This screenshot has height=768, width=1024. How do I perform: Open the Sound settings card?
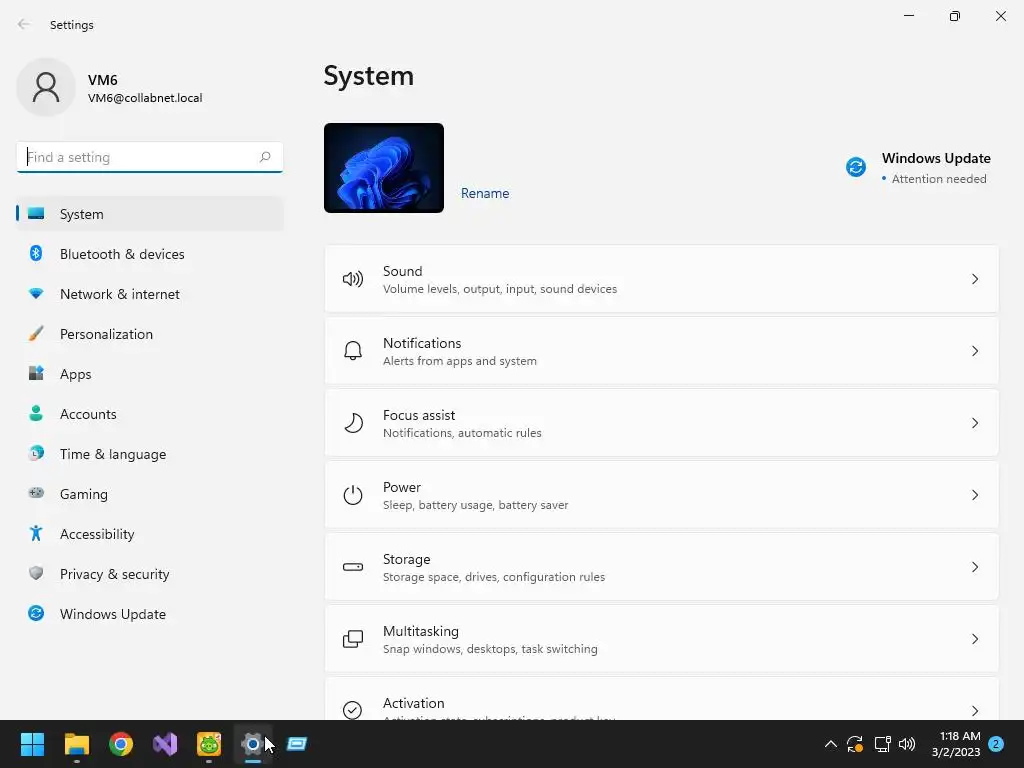point(662,280)
